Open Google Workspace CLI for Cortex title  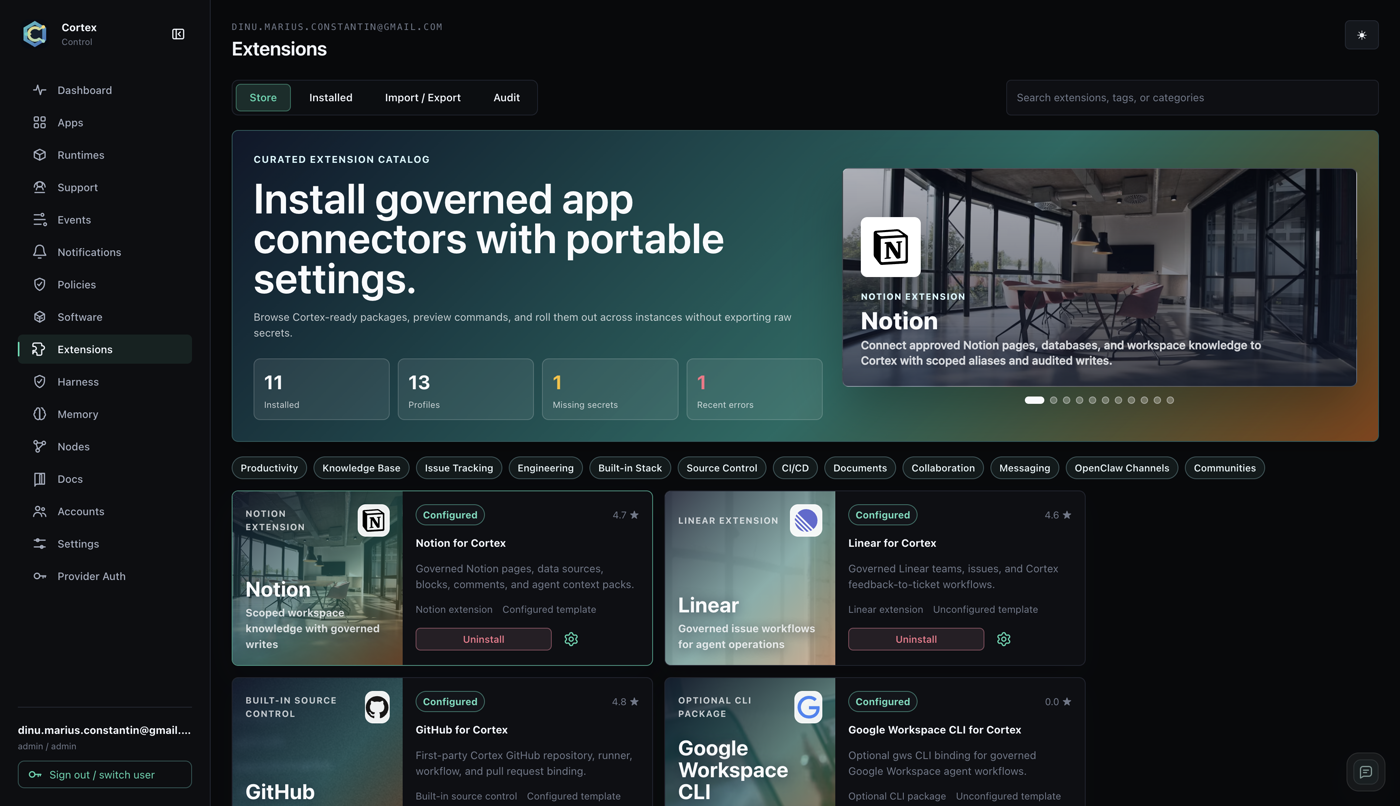click(x=935, y=730)
